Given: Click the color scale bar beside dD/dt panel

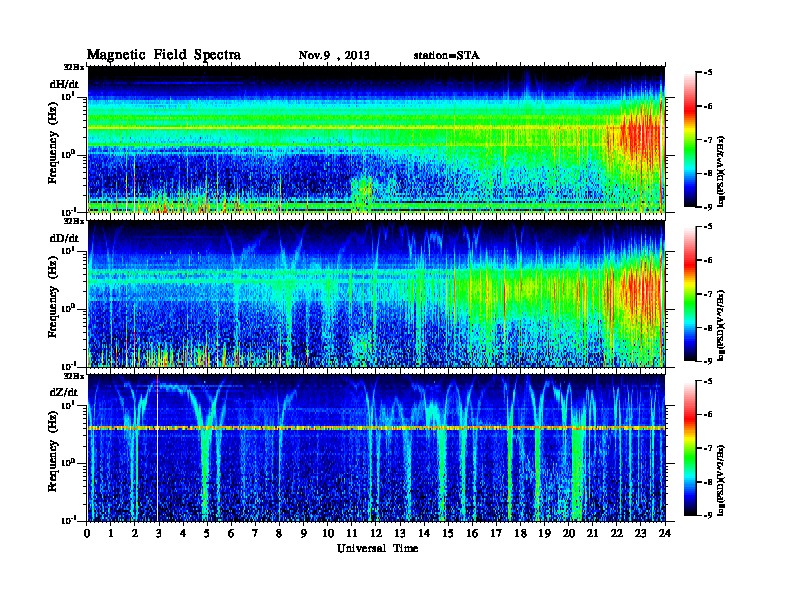Looking at the screenshot, I should [690, 294].
